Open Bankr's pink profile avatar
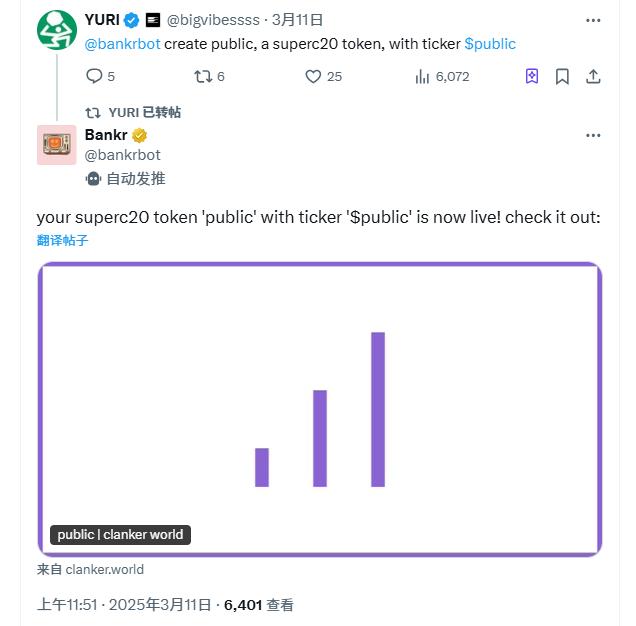The image size is (636, 626). [x=56, y=145]
